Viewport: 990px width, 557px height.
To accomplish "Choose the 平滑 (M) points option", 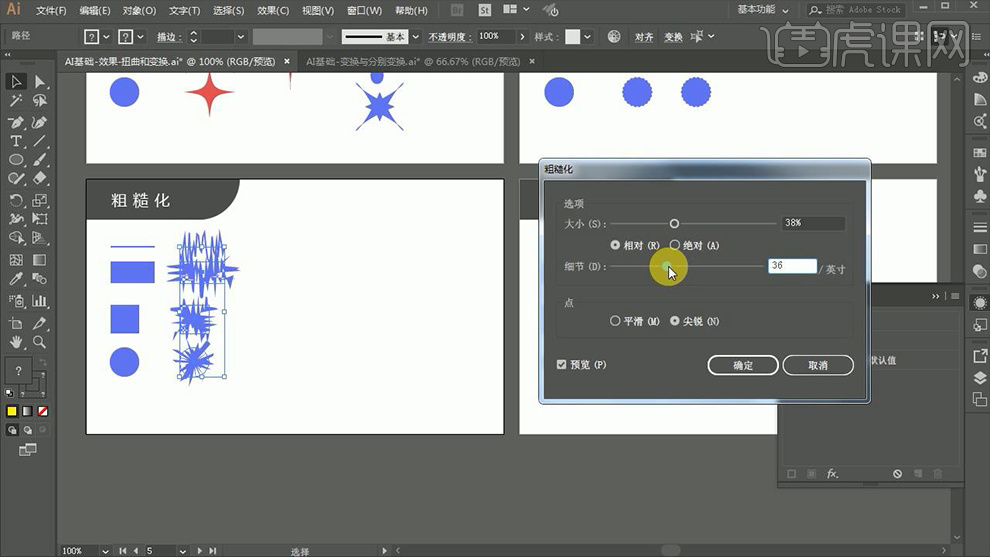I will (x=615, y=321).
